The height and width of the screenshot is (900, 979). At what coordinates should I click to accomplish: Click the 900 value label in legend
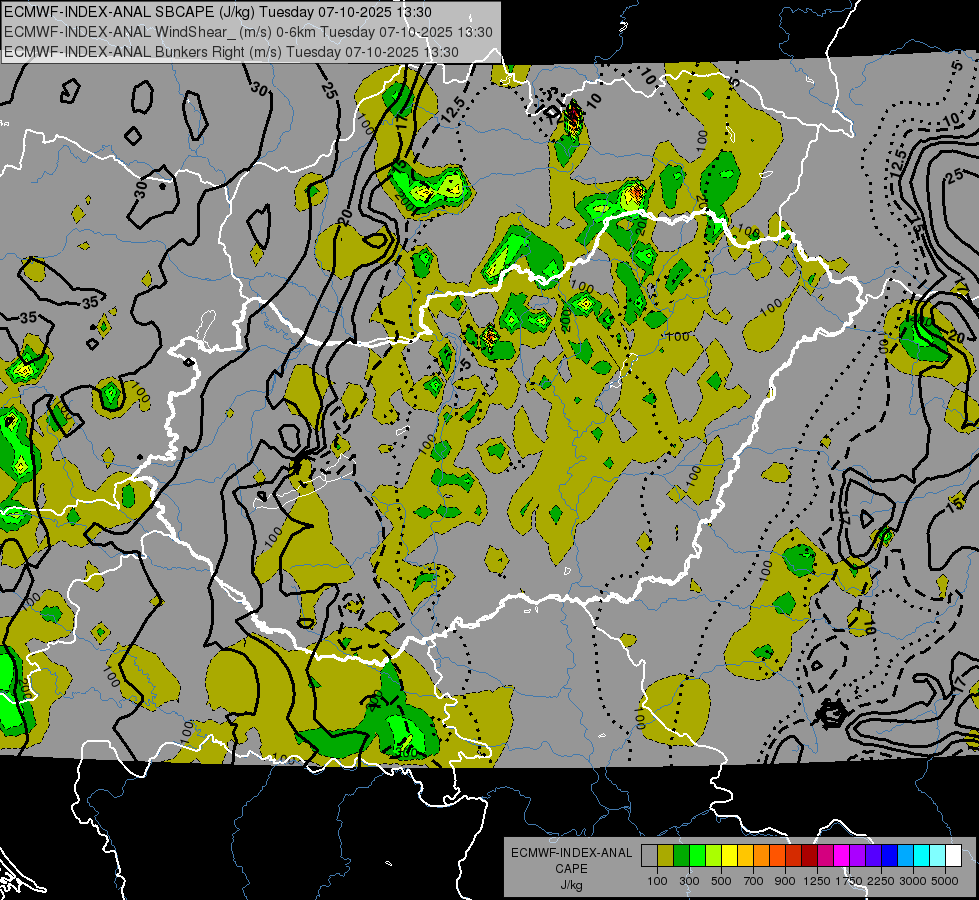tap(785, 880)
